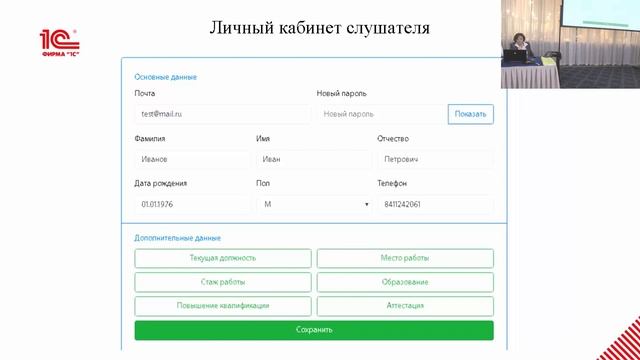
Task: Click the Дата рождения field
Action: [x=192, y=204]
